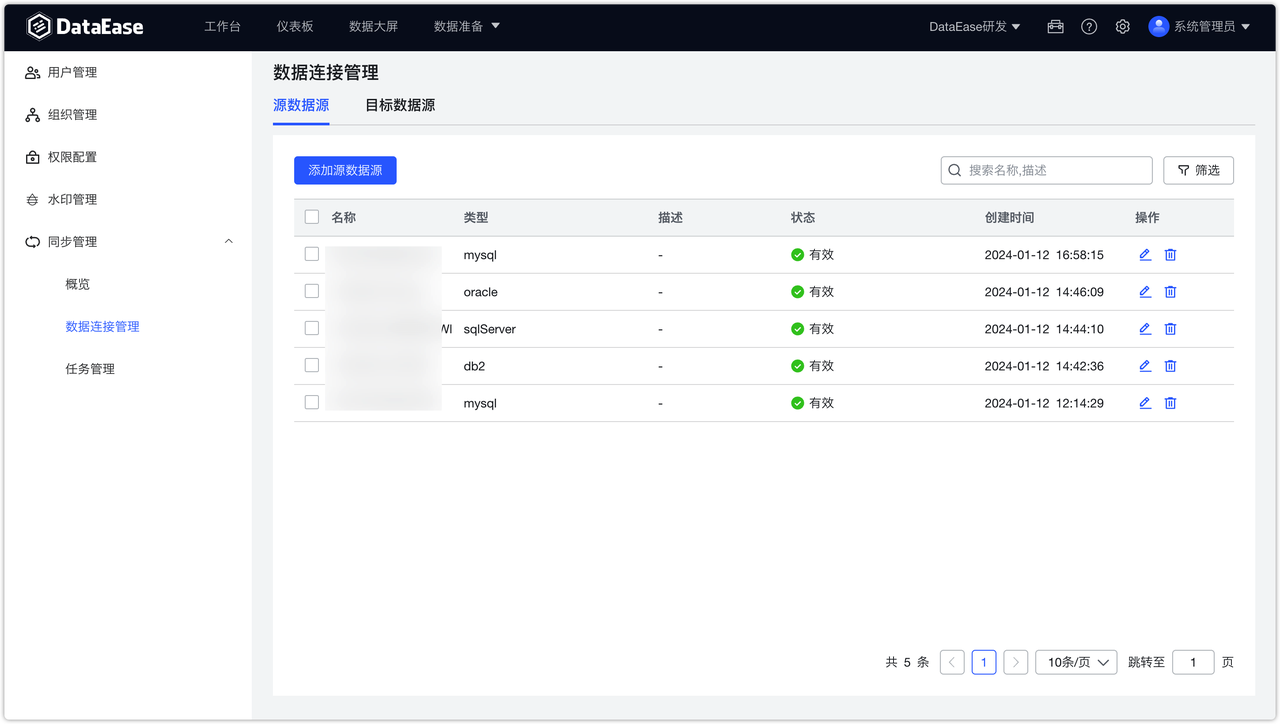Image resolution: width=1280 pixels, height=724 pixels.
Task: Delete the mysql row created at 16:58:15
Action: (x=1170, y=255)
